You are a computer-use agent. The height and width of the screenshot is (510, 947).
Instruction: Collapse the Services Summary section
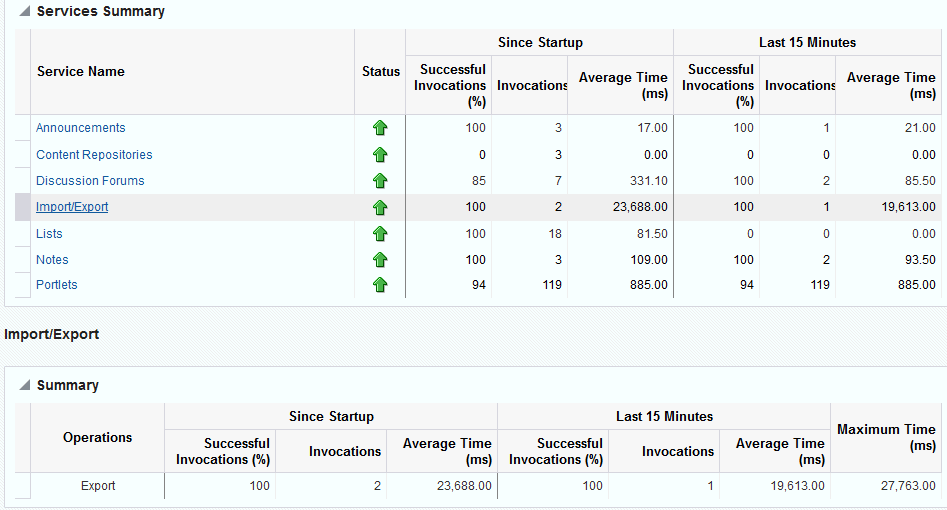[24, 12]
